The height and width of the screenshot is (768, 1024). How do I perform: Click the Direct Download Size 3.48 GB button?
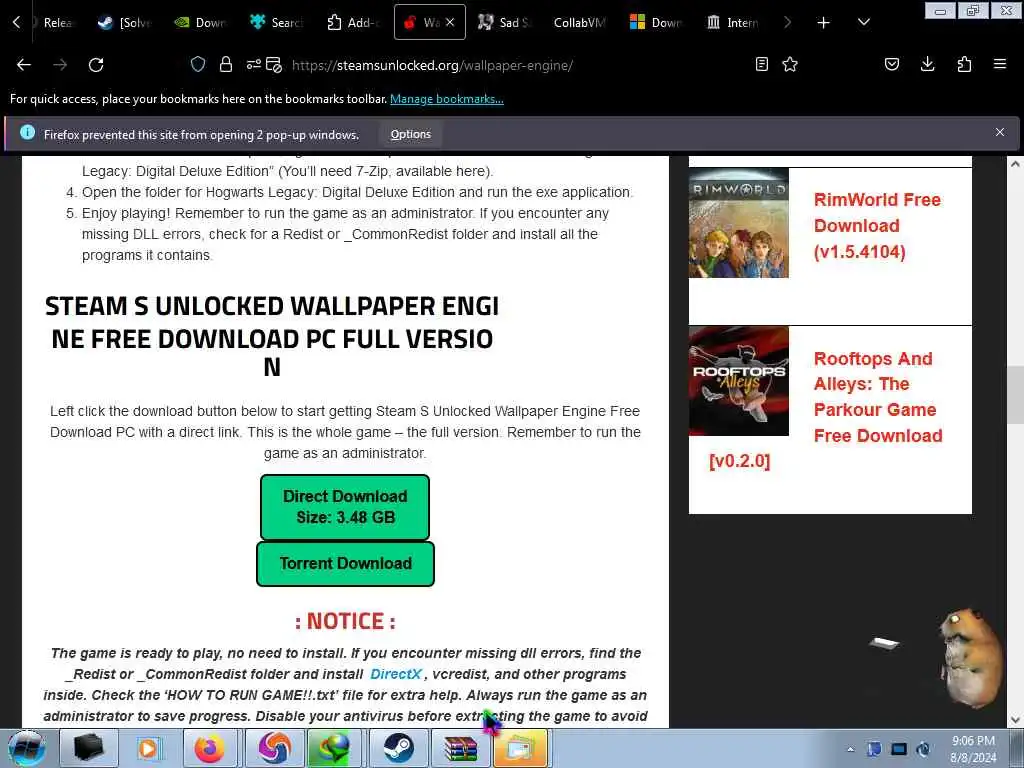coord(345,507)
